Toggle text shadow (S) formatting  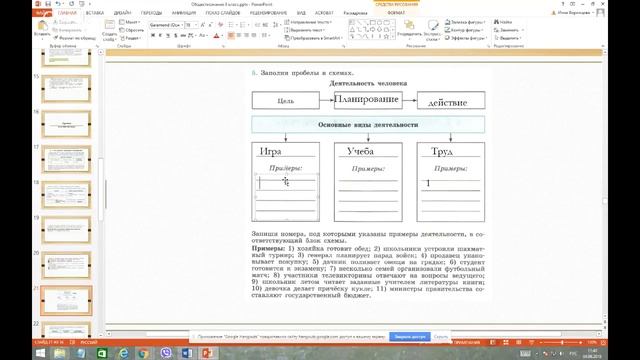pos(176,36)
